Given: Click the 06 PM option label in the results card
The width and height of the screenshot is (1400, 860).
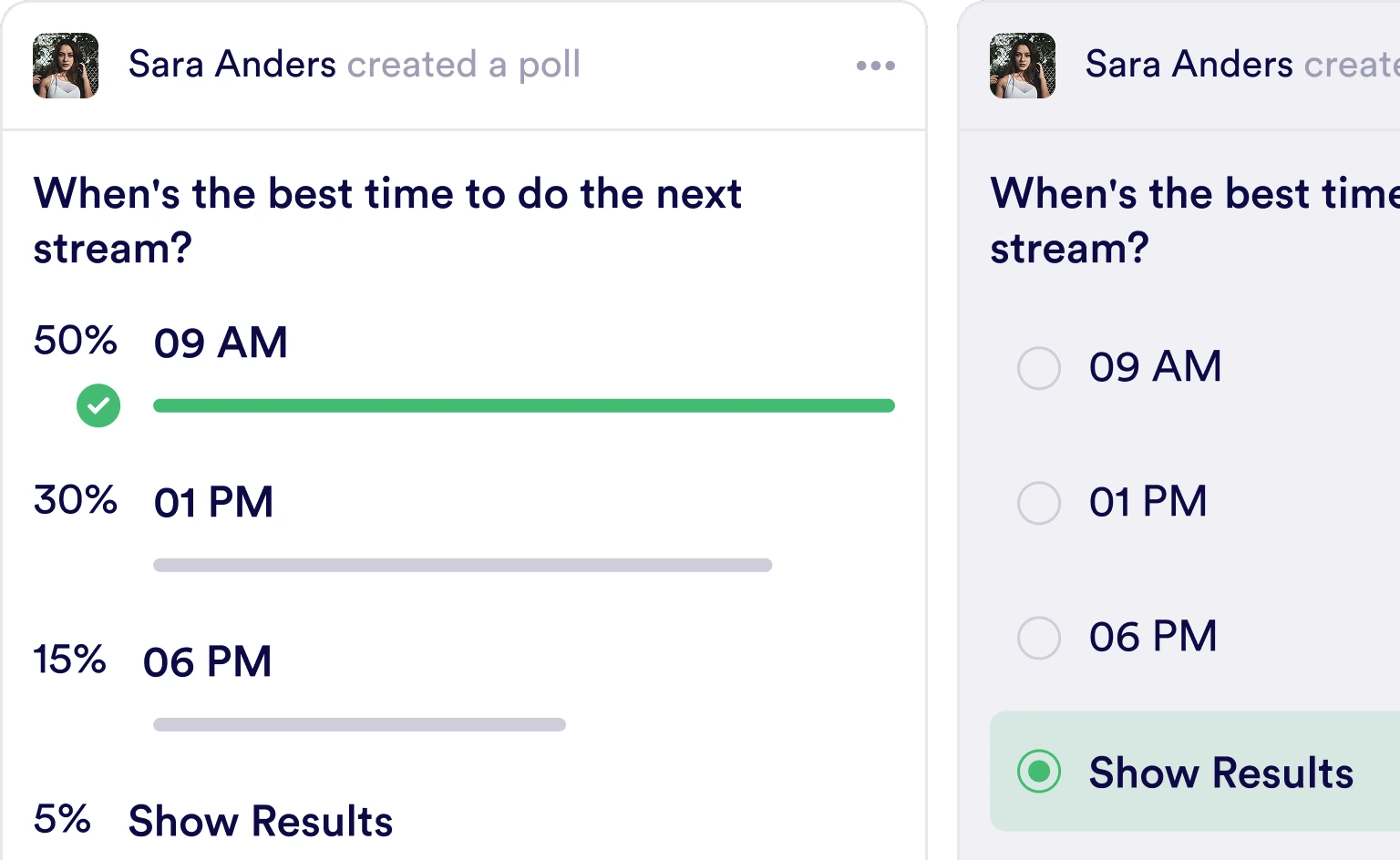Looking at the screenshot, I should 208,662.
